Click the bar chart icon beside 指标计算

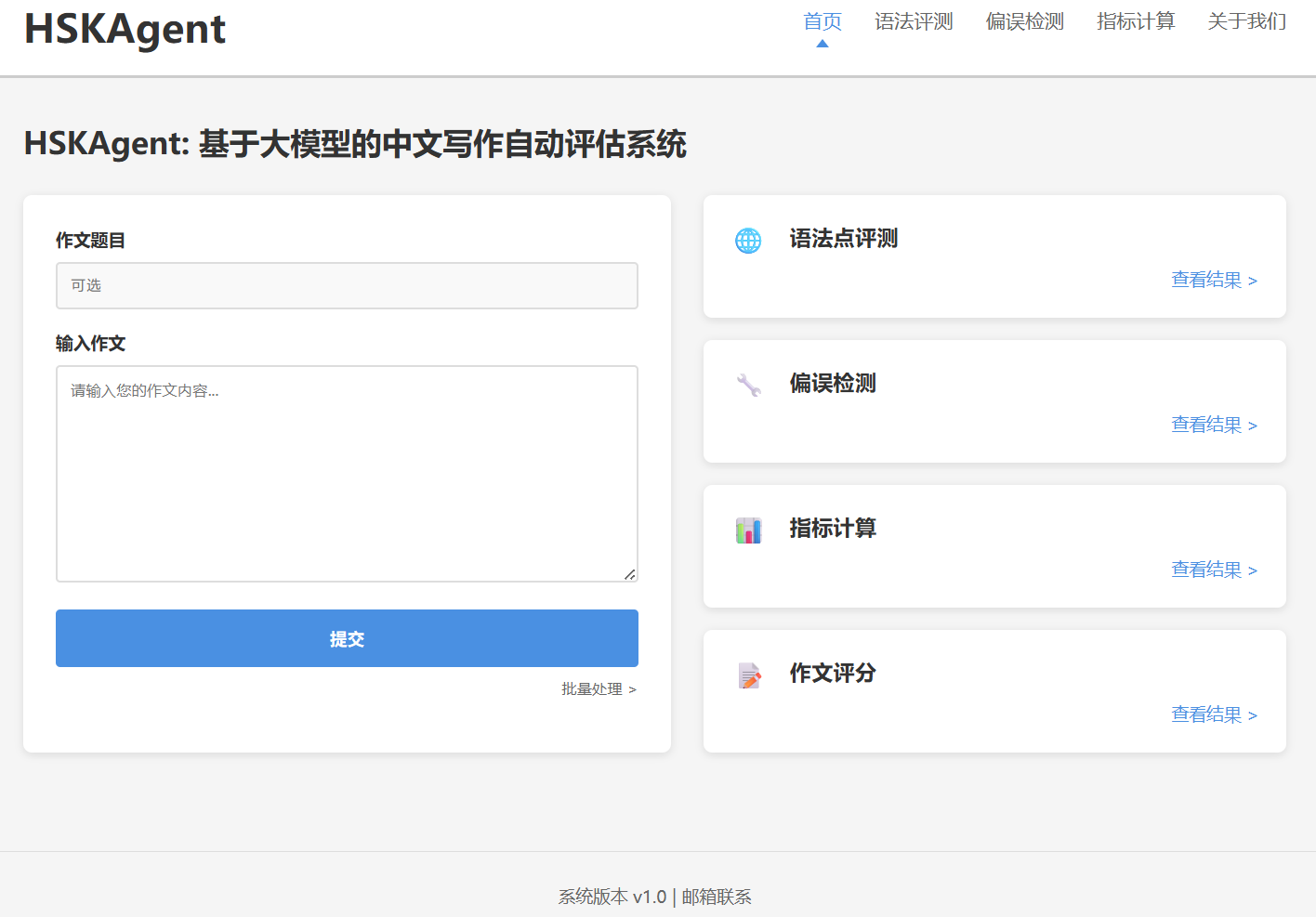click(748, 531)
